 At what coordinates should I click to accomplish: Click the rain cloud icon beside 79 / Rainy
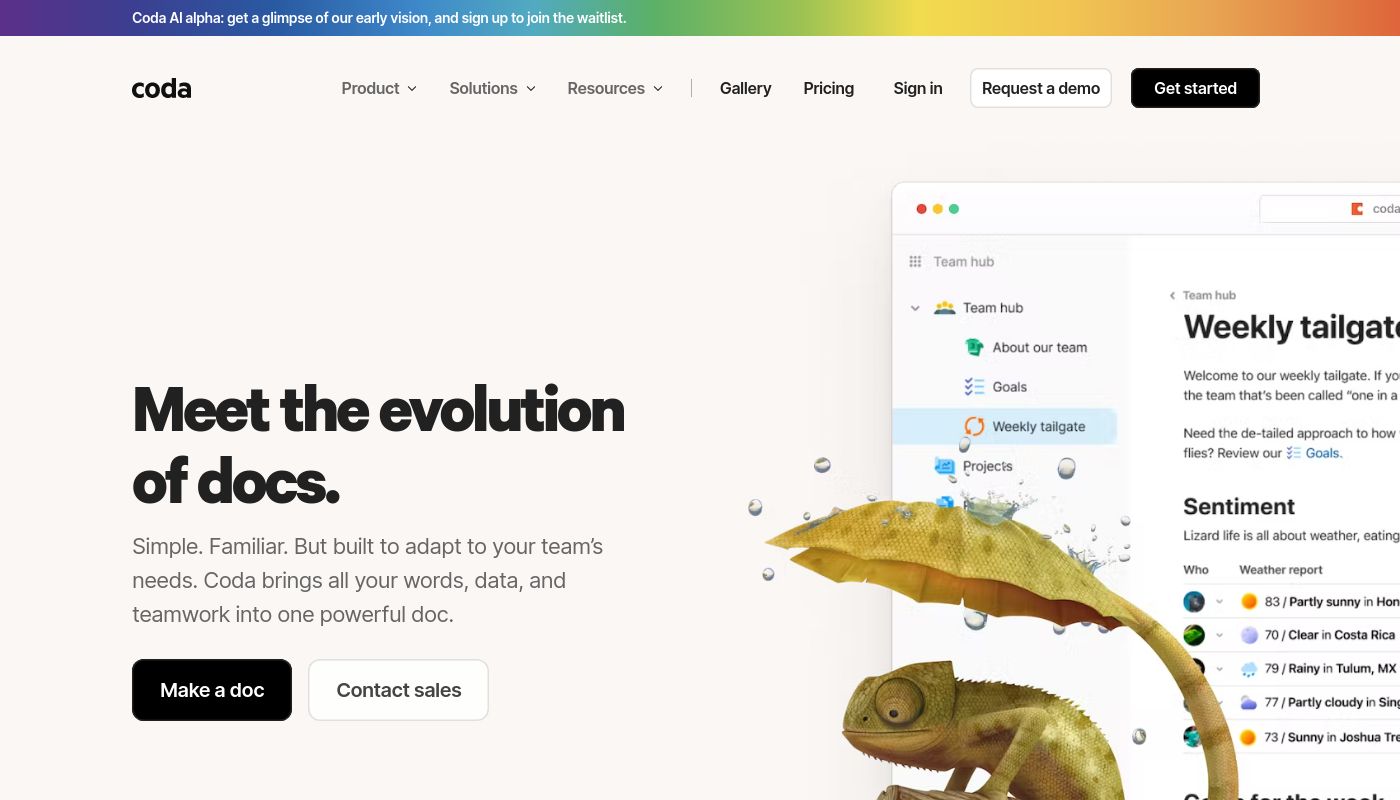(x=1249, y=669)
